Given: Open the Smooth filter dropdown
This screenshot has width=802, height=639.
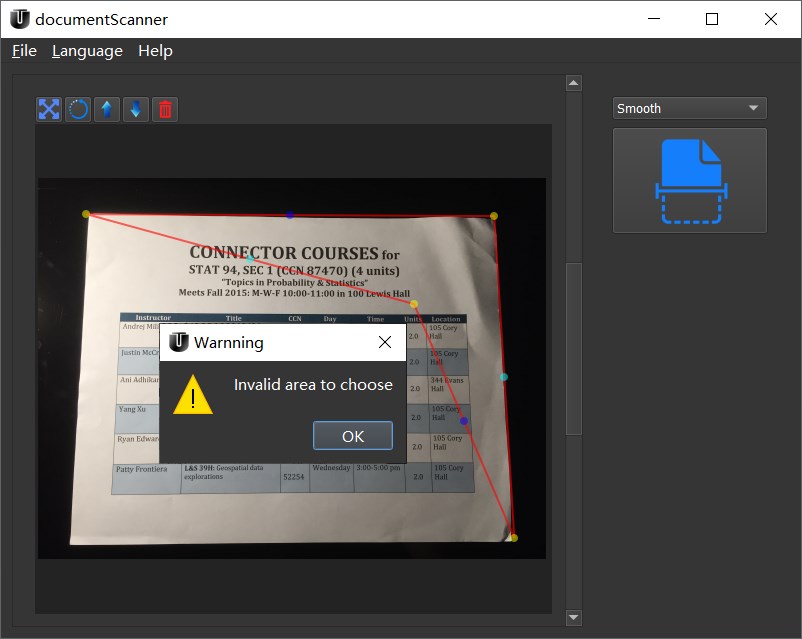Looking at the screenshot, I should tap(689, 108).
